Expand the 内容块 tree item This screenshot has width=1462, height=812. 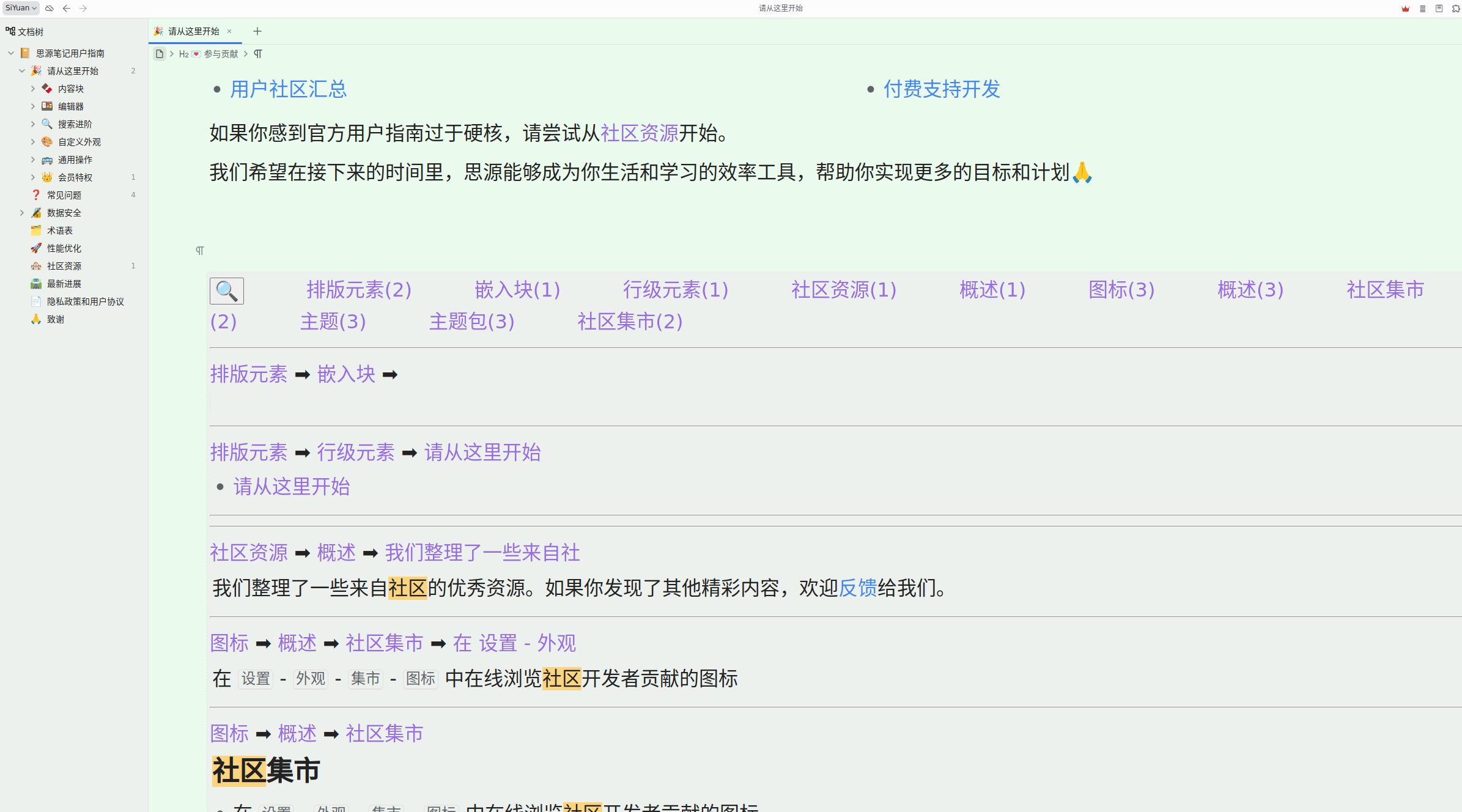click(x=33, y=89)
